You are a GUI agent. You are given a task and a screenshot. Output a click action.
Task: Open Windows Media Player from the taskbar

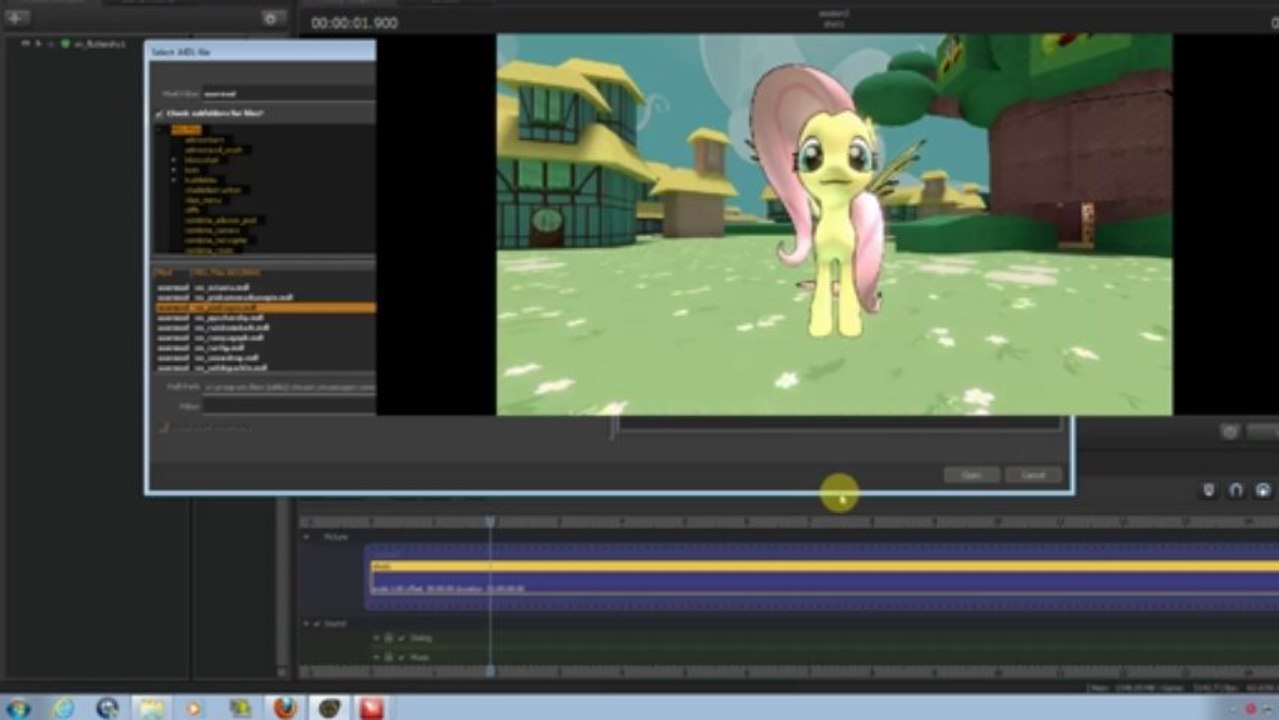pyautogui.click(x=194, y=708)
